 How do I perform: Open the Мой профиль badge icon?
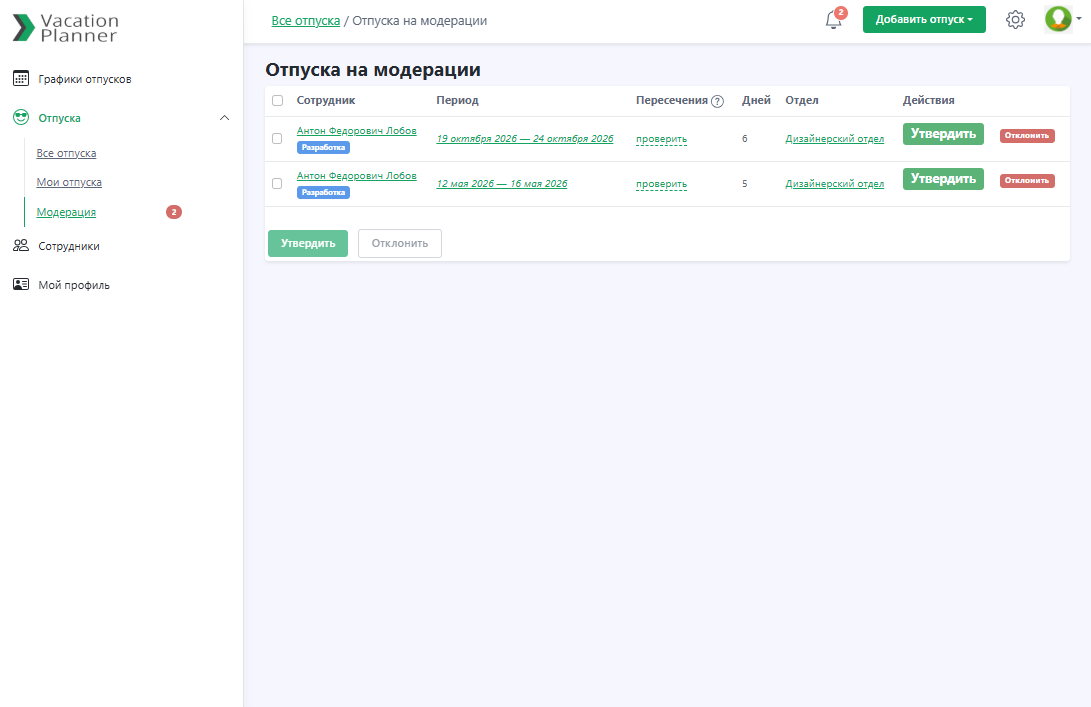click(x=21, y=284)
